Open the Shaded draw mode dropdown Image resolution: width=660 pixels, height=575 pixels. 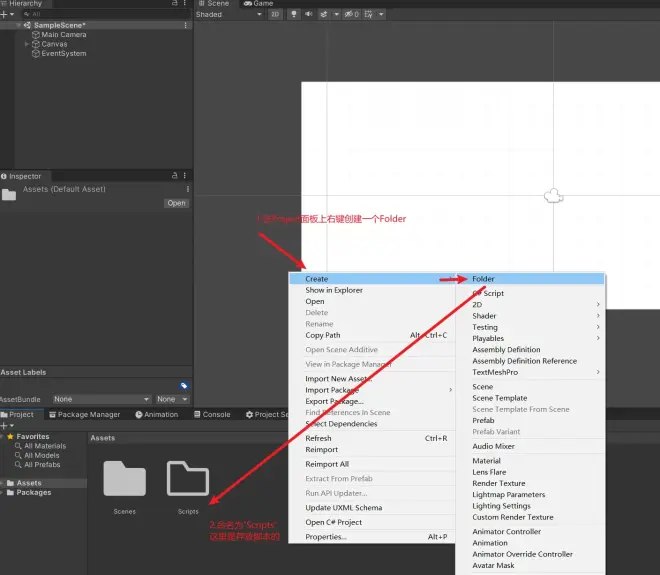[229, 14]
